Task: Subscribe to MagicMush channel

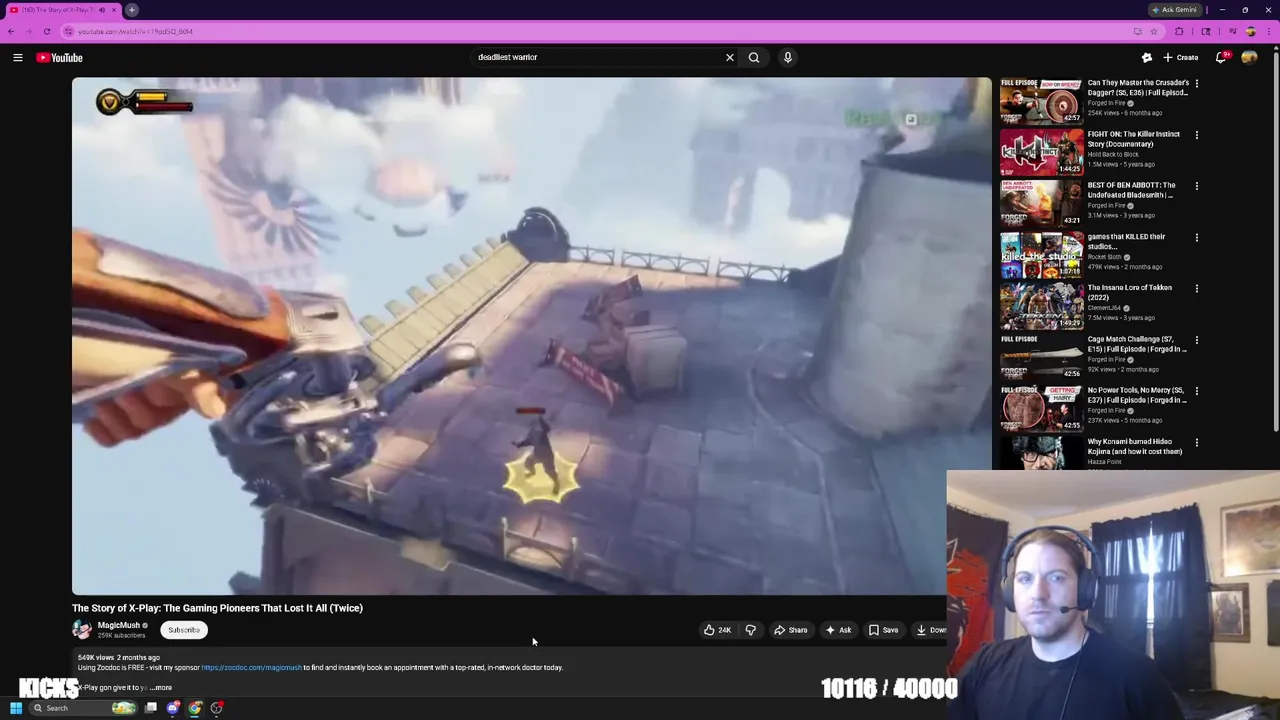Action: point(184,630)
